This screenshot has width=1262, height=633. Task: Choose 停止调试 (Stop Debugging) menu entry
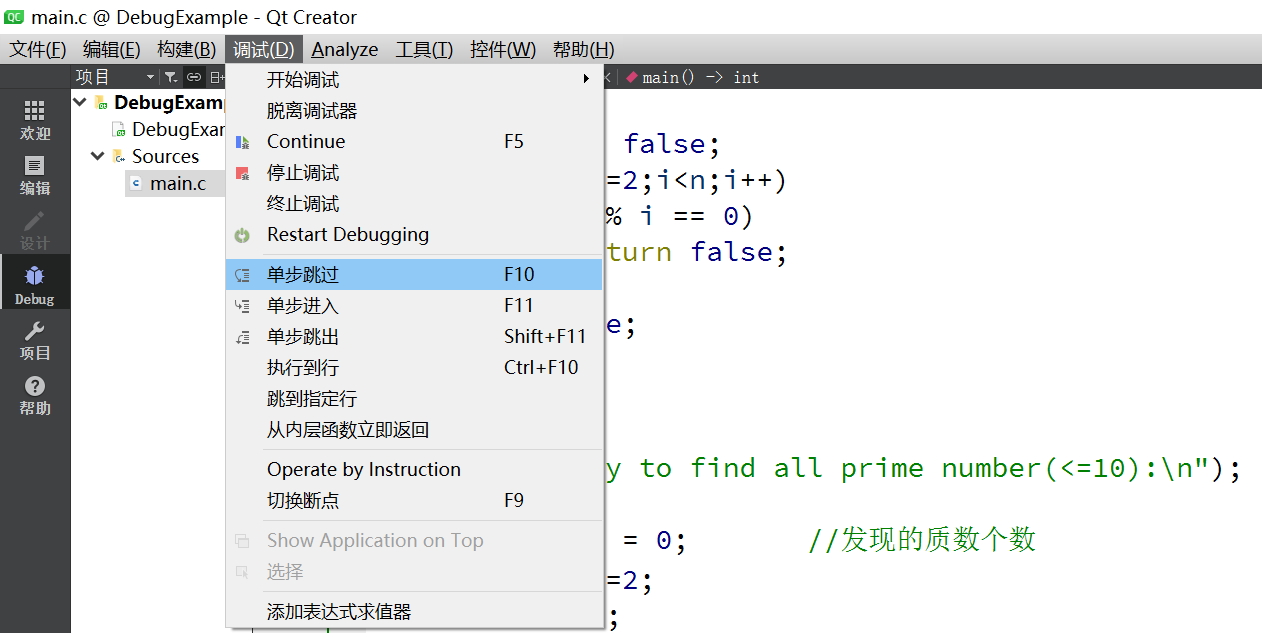303,173
